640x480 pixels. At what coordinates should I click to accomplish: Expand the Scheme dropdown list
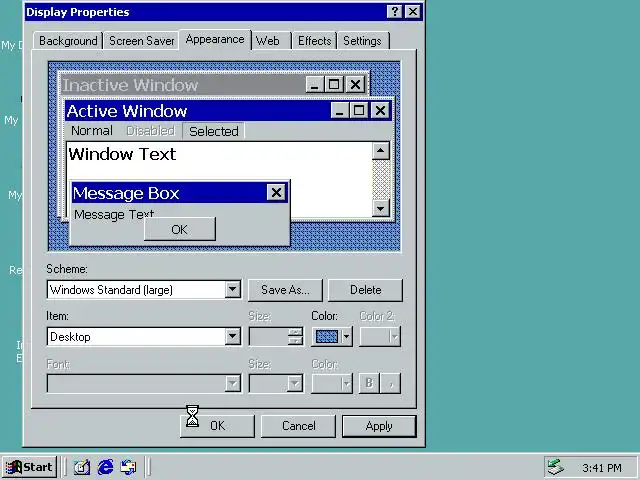[232, 290]
